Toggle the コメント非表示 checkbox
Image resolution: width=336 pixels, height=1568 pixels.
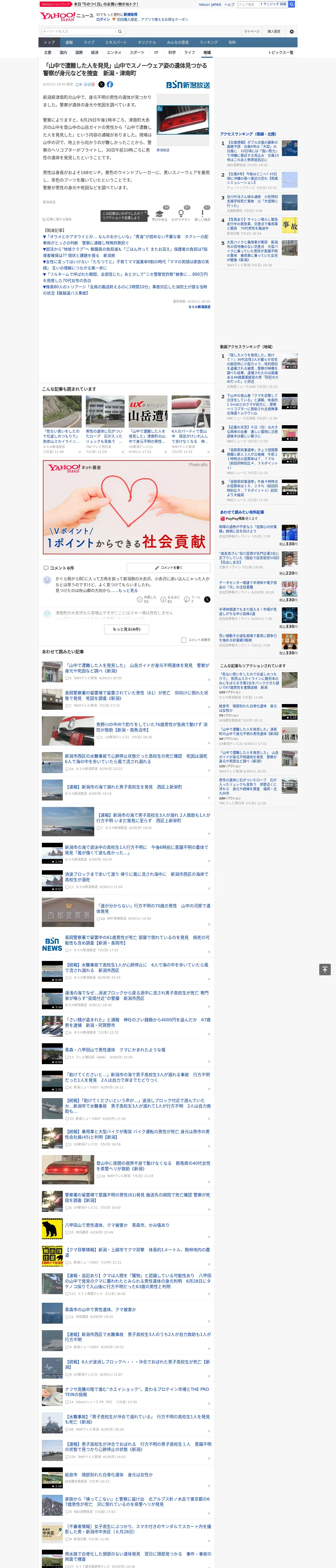[x=183, y=640]
